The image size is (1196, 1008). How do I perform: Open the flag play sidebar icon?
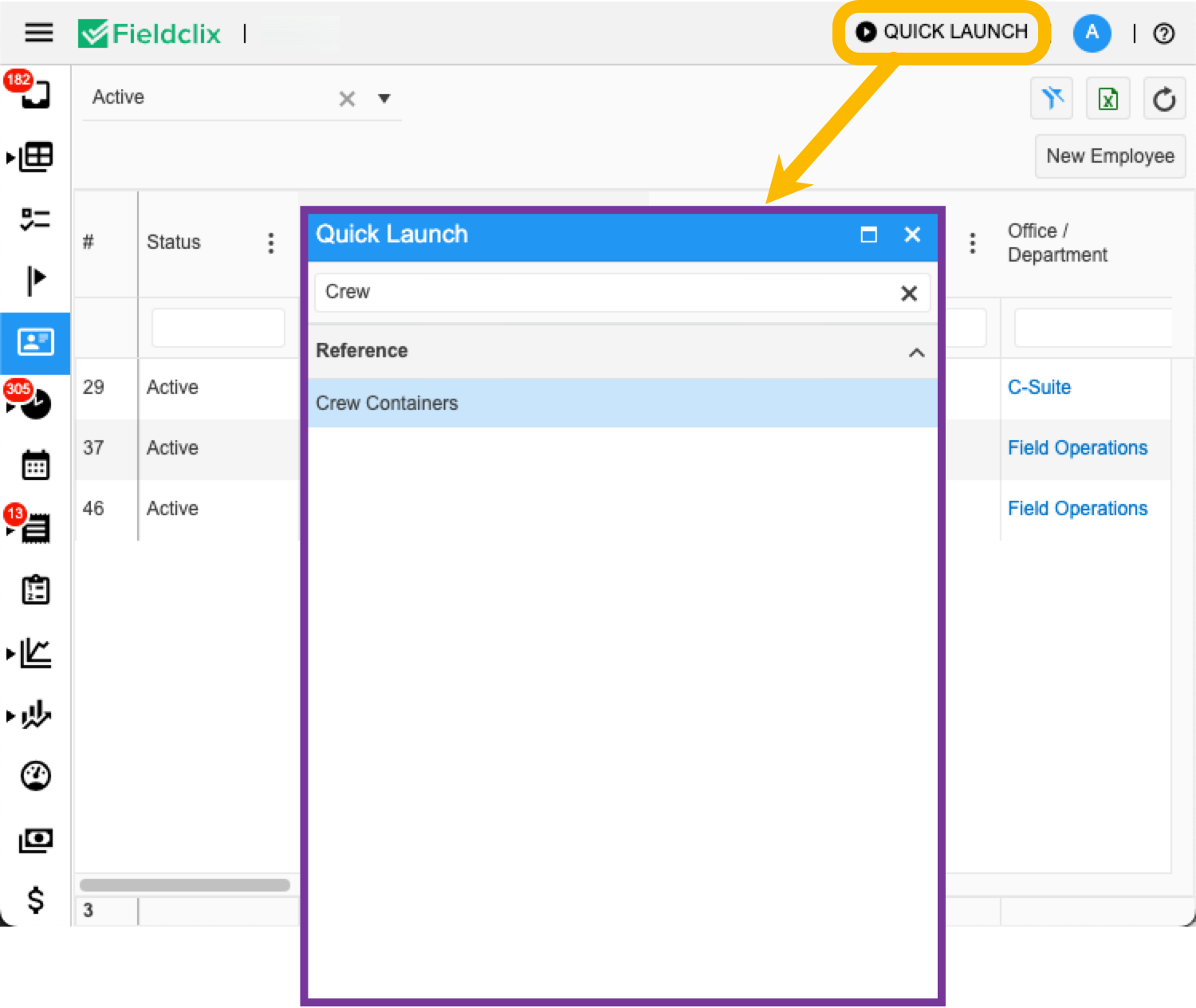36,280
